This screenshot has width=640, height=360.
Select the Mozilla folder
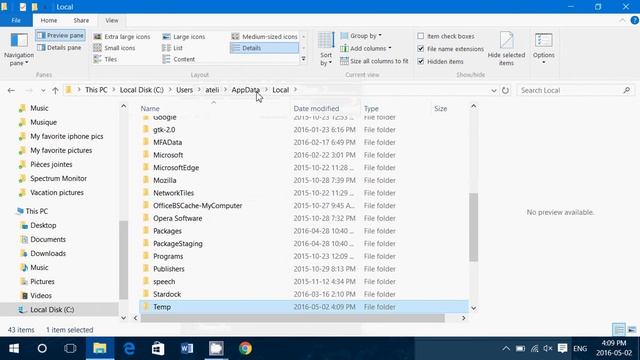tap(164, 180)
